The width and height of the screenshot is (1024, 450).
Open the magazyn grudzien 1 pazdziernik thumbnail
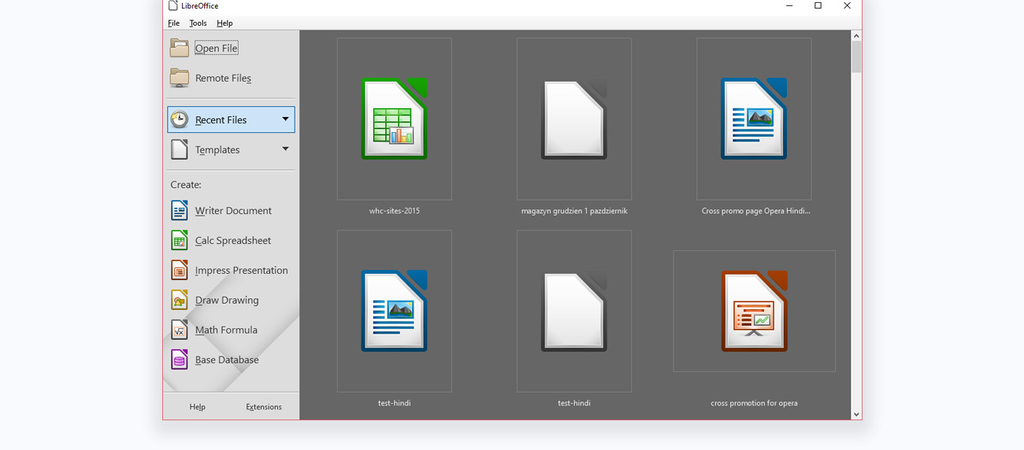(x=574, y=119)
